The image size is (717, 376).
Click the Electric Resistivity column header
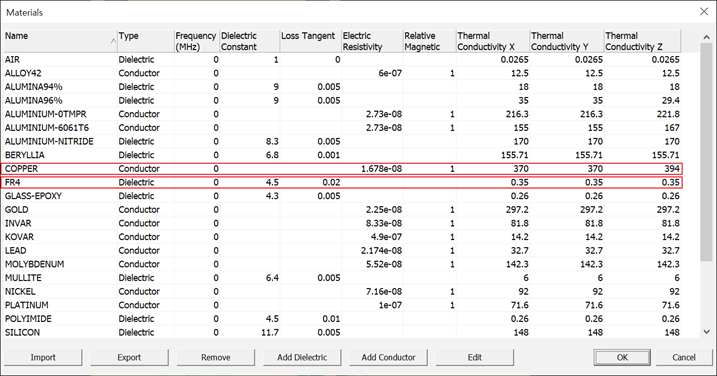372,41
